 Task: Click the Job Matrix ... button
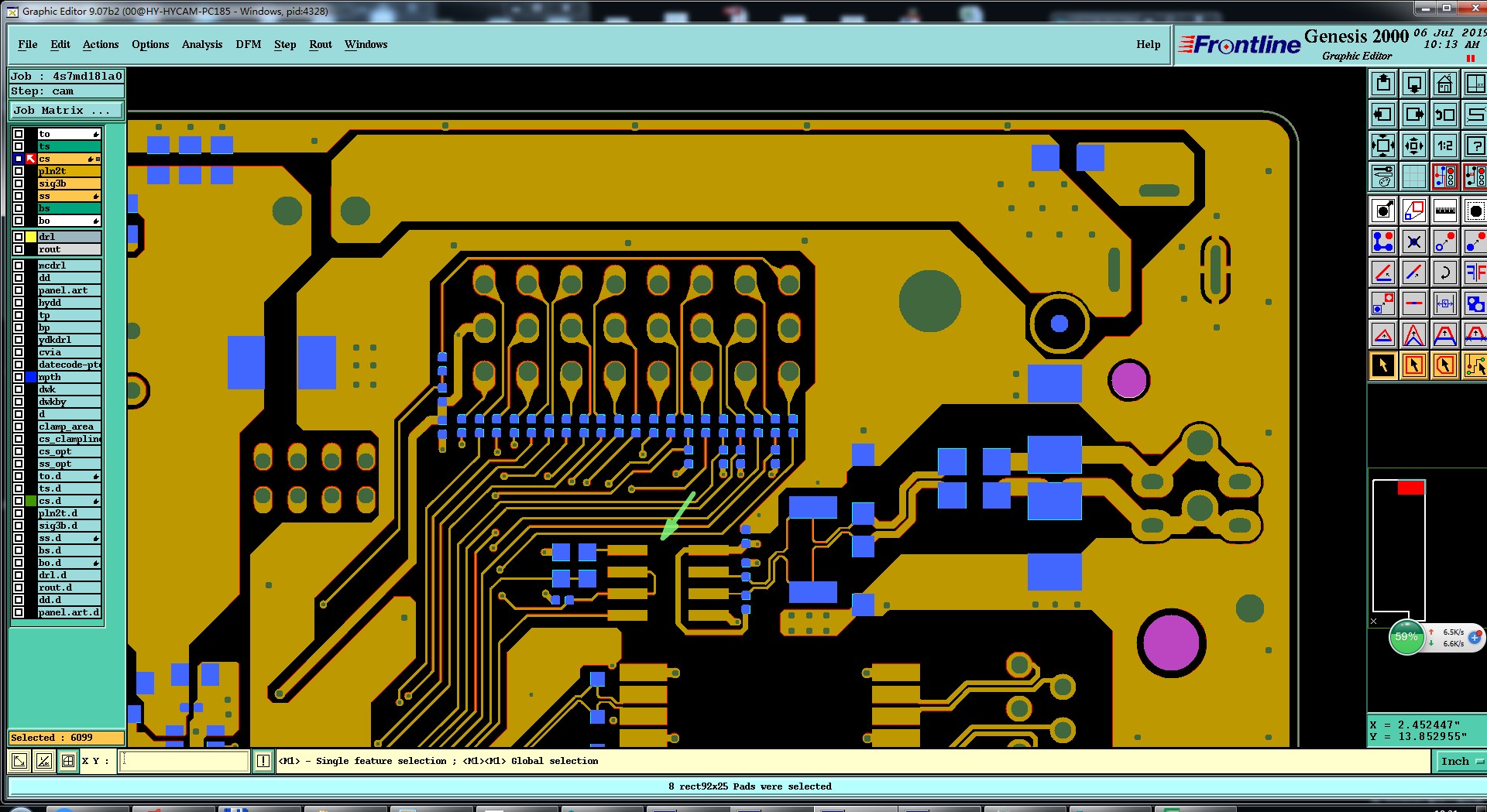pos(66,111)
